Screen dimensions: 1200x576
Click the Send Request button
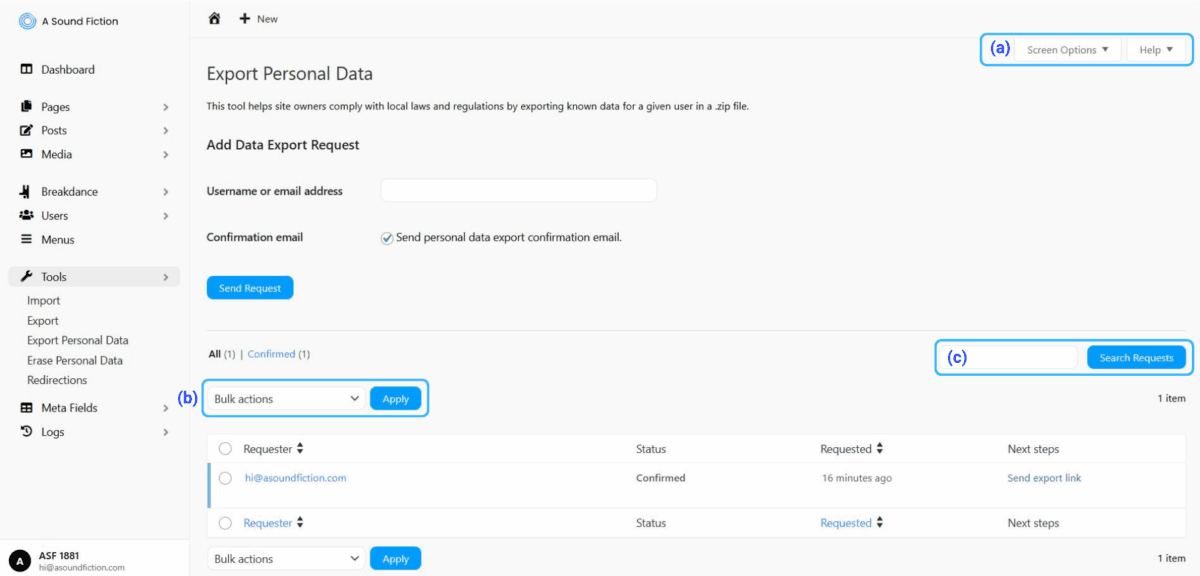tap(249, 287)
